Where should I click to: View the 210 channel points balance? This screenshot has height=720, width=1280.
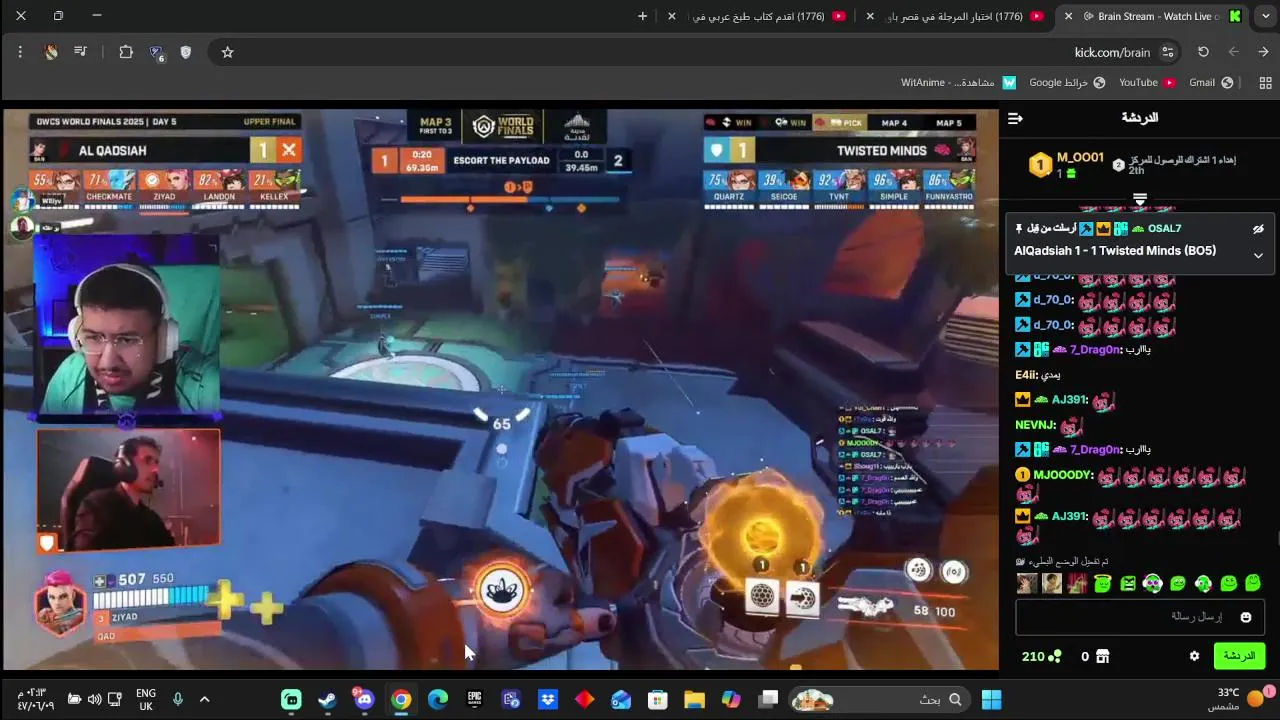(1041, 657)
